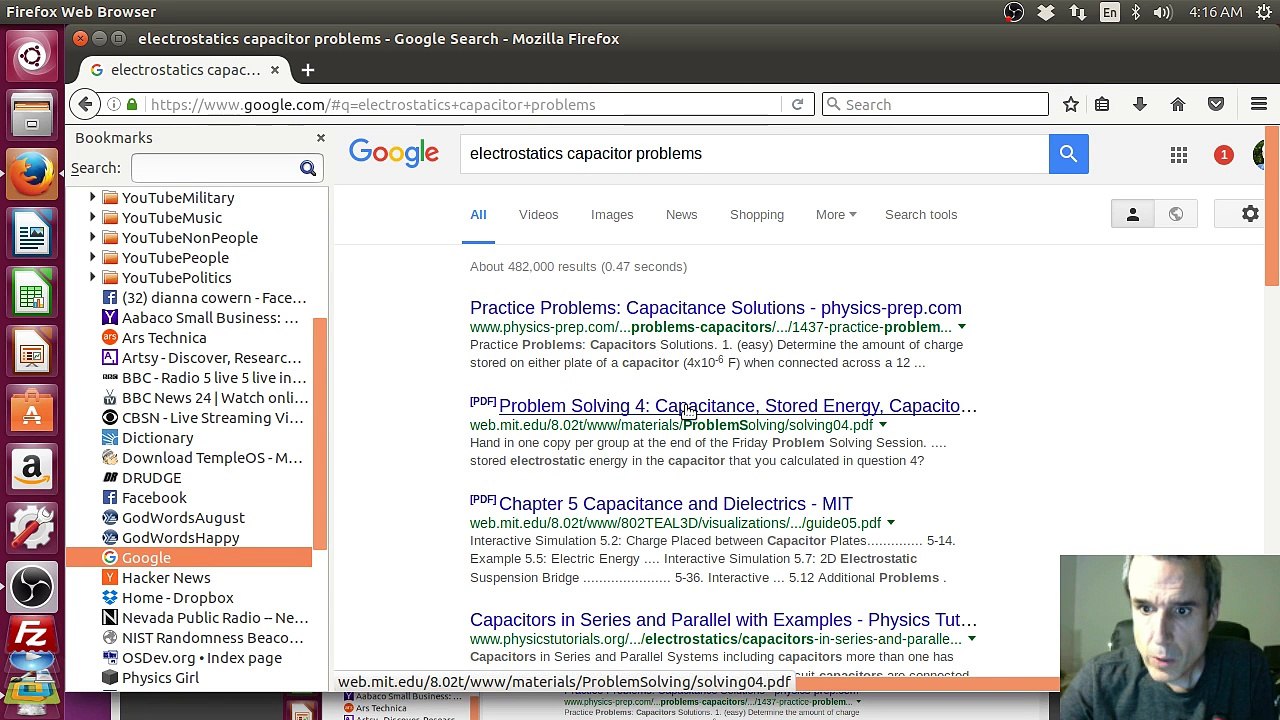The image size is (1280, 720).
Task: Open the Practice Problems: Capacitance Solutions result
Action: pos(716,308)
